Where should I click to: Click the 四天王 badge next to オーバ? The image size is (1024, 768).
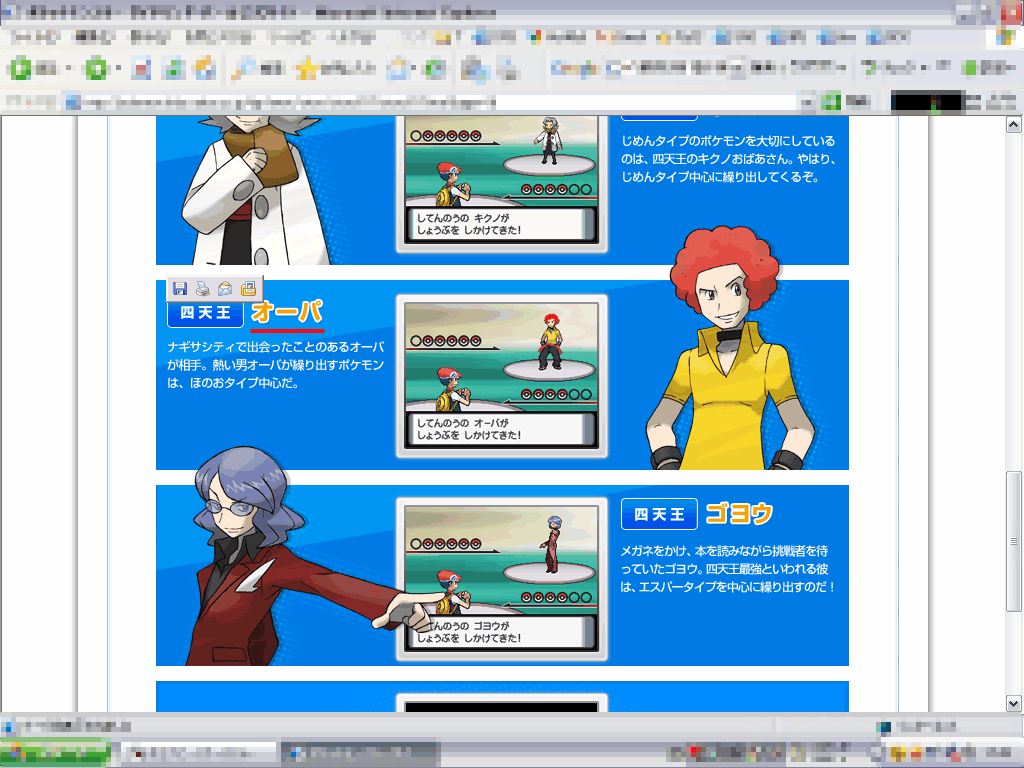pyautogui.click(x=206, y=313)
